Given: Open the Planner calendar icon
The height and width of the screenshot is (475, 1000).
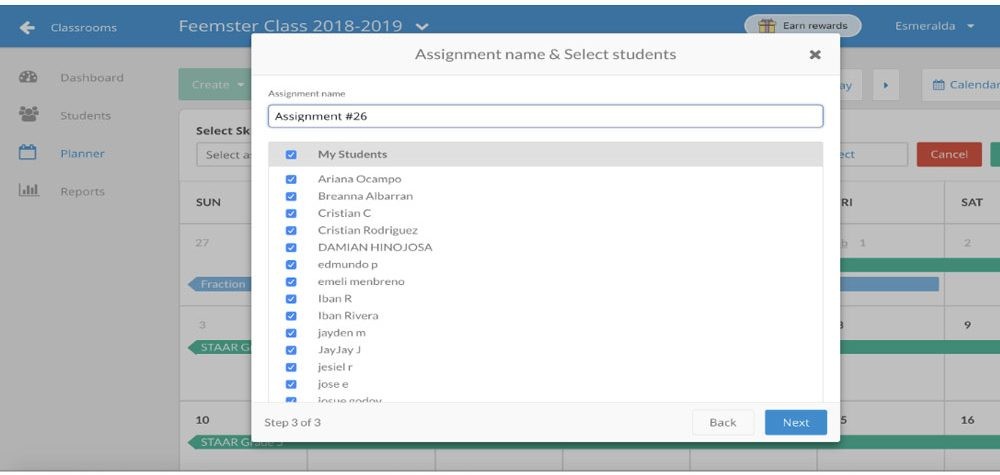Looking at the screenshot, I should [27, 152].
